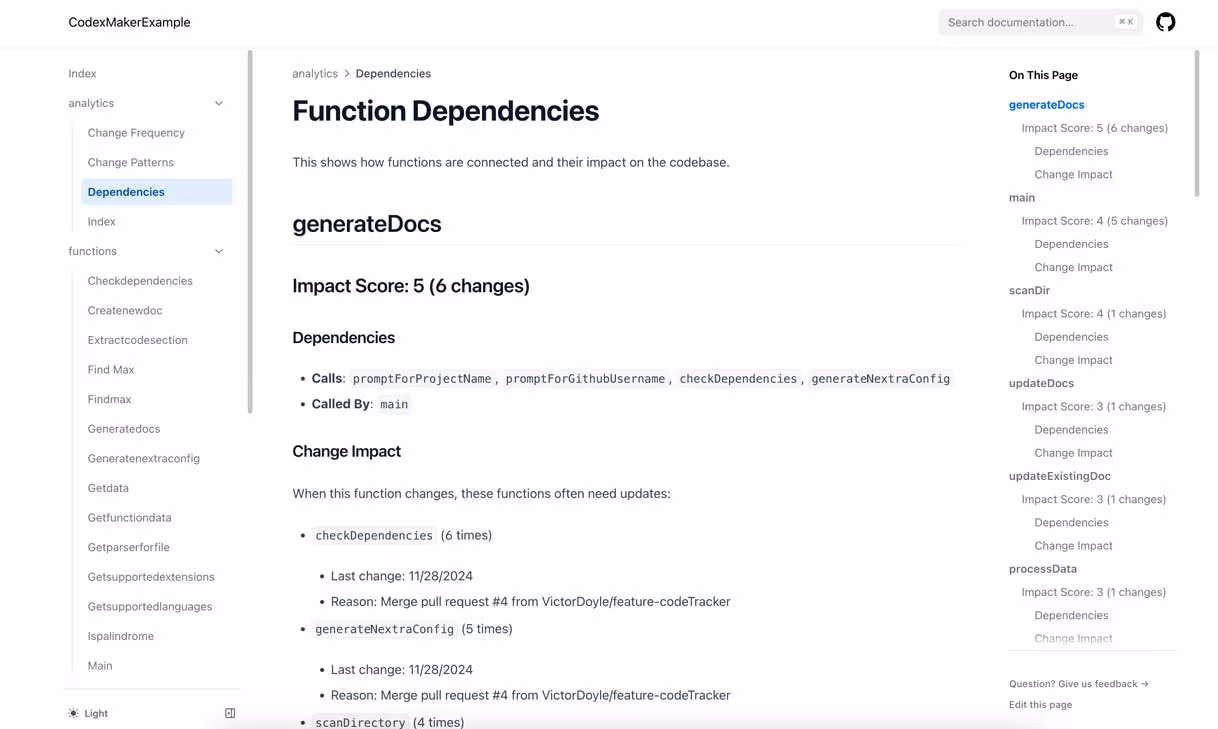The height and width of the screenshot is (729, 1218).
Task: Collapse the analytics section chevron
Action: (218, 102)
